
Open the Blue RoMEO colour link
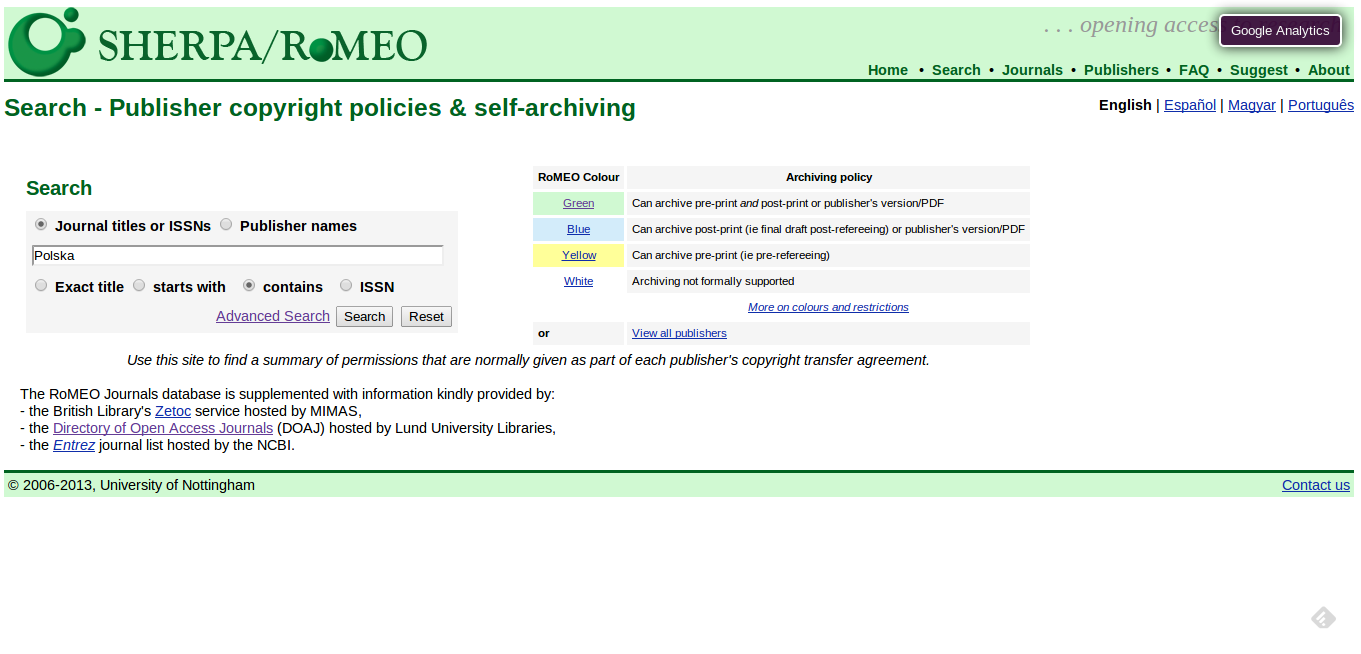[578, 229]
